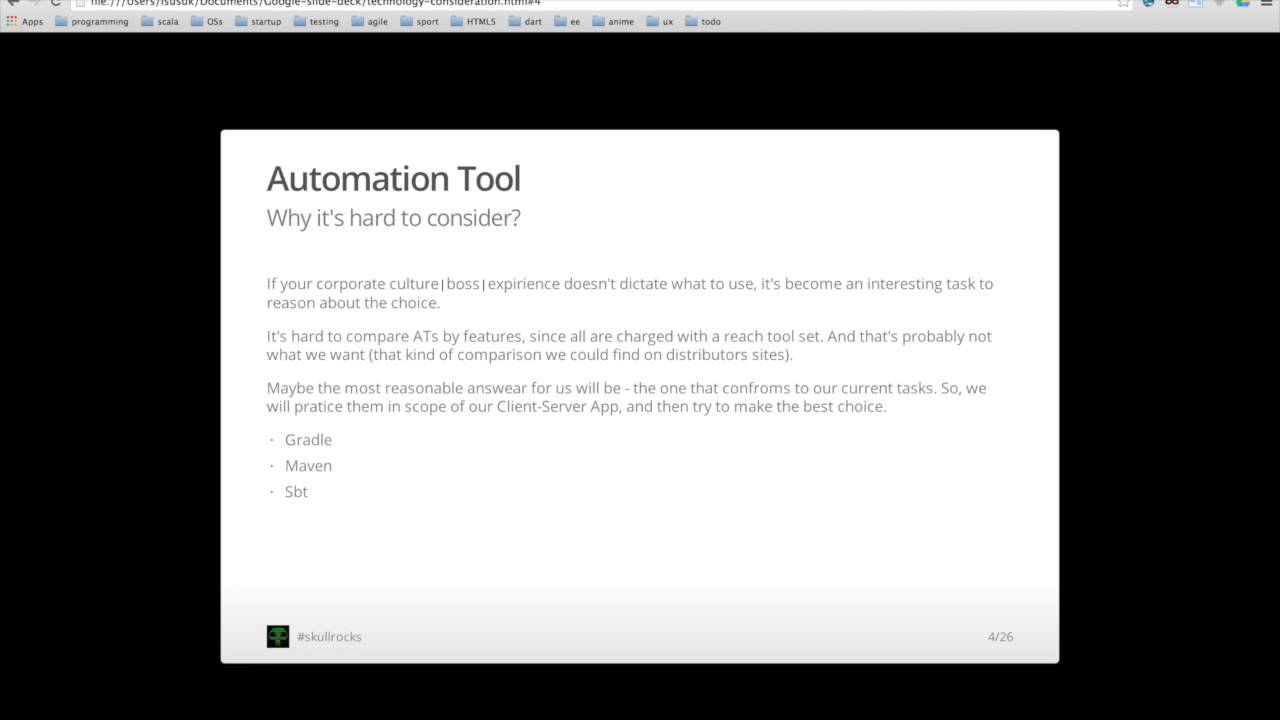The width and height of the screenshot is (1280, 720).
Task: Click the paragraph starting "Maybe the most reasonable"
Action: click(x=627, y=397)
